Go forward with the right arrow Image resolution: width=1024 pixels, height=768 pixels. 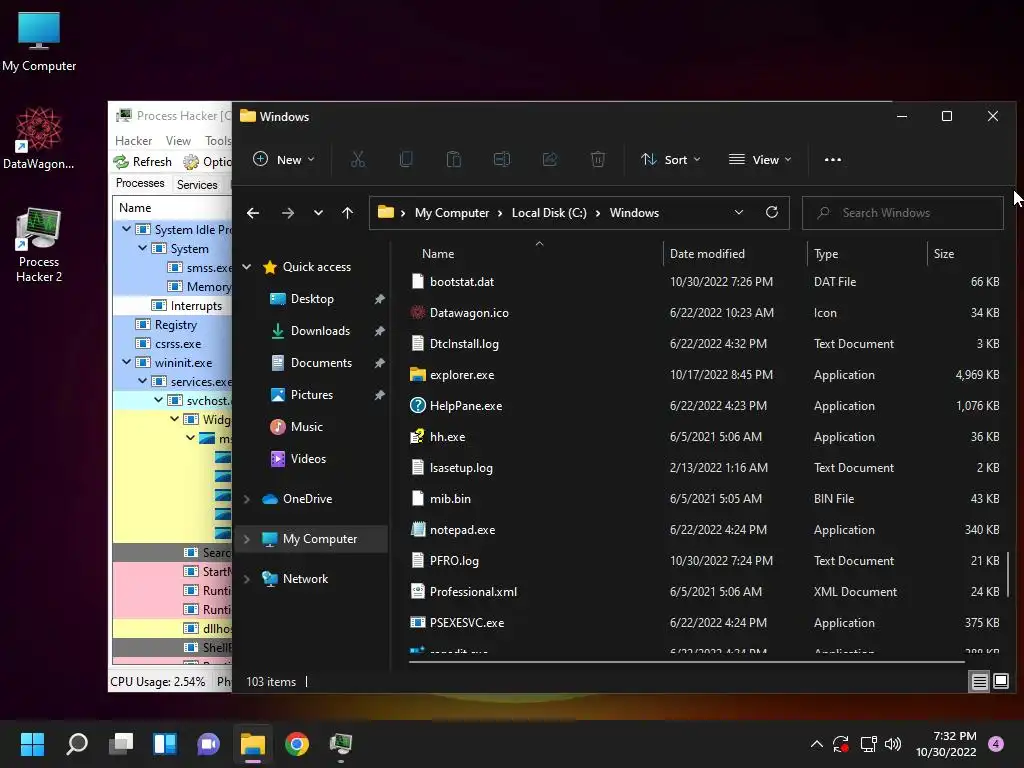coord(287,213)
